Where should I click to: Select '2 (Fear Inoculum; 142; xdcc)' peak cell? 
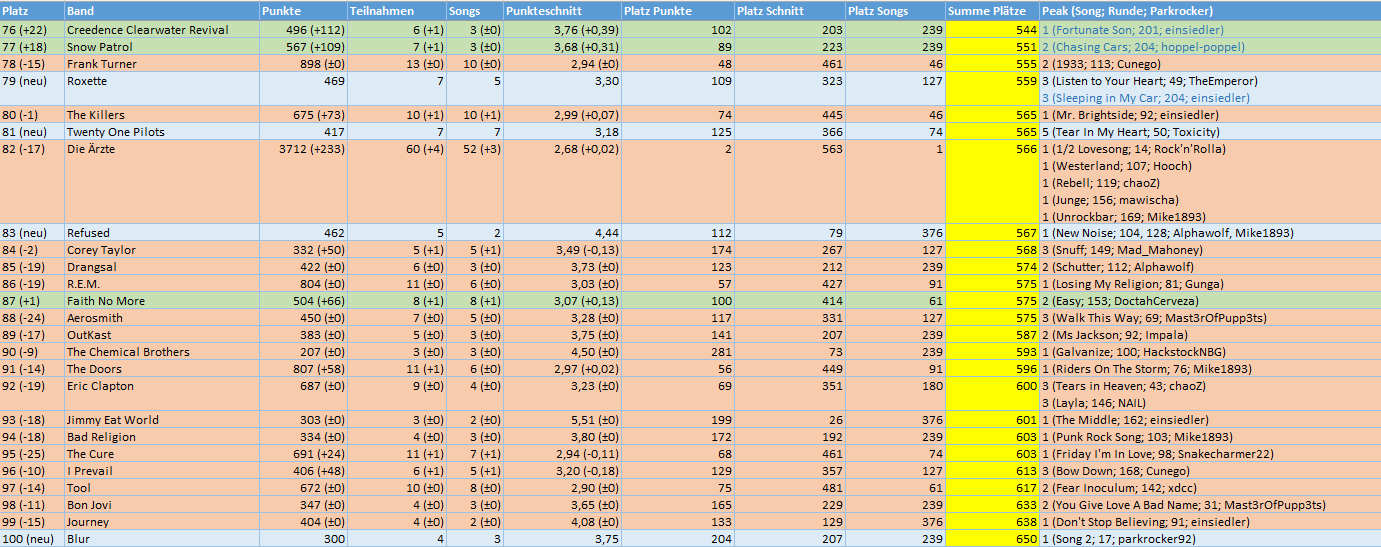[1209, 488]
